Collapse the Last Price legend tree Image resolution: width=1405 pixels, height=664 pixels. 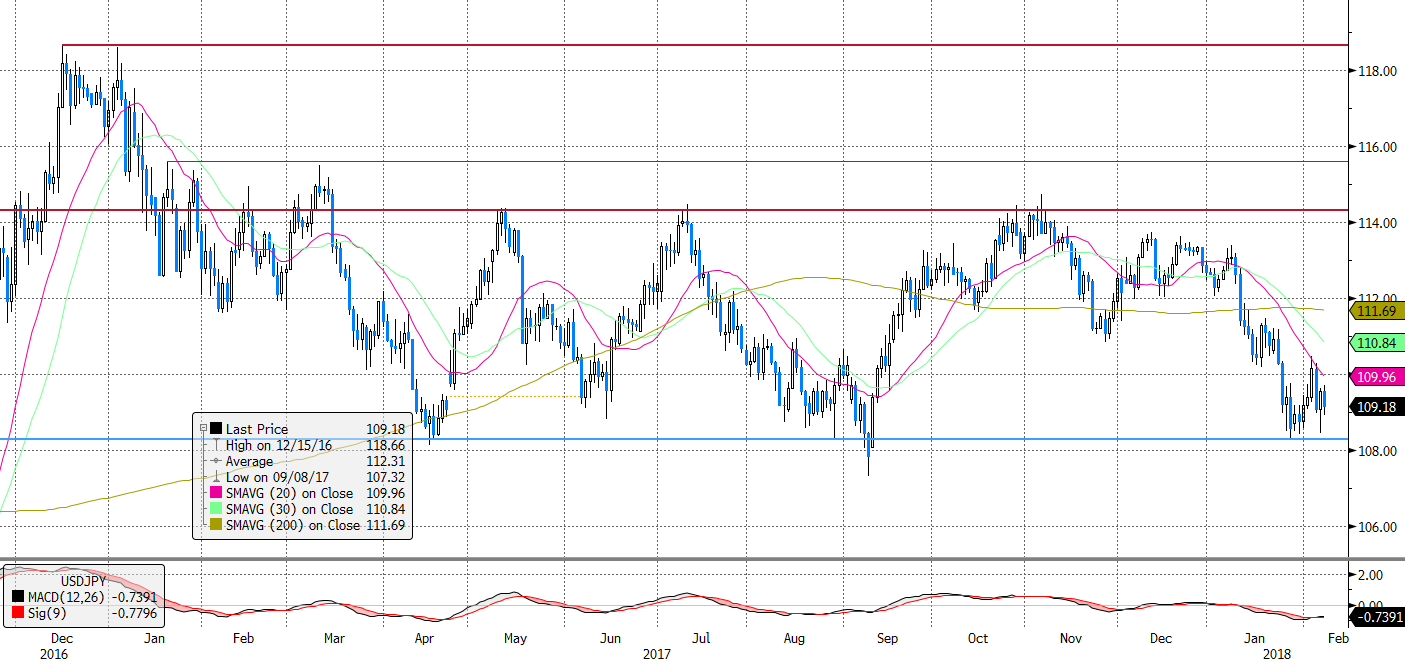[x=204, y=430]
